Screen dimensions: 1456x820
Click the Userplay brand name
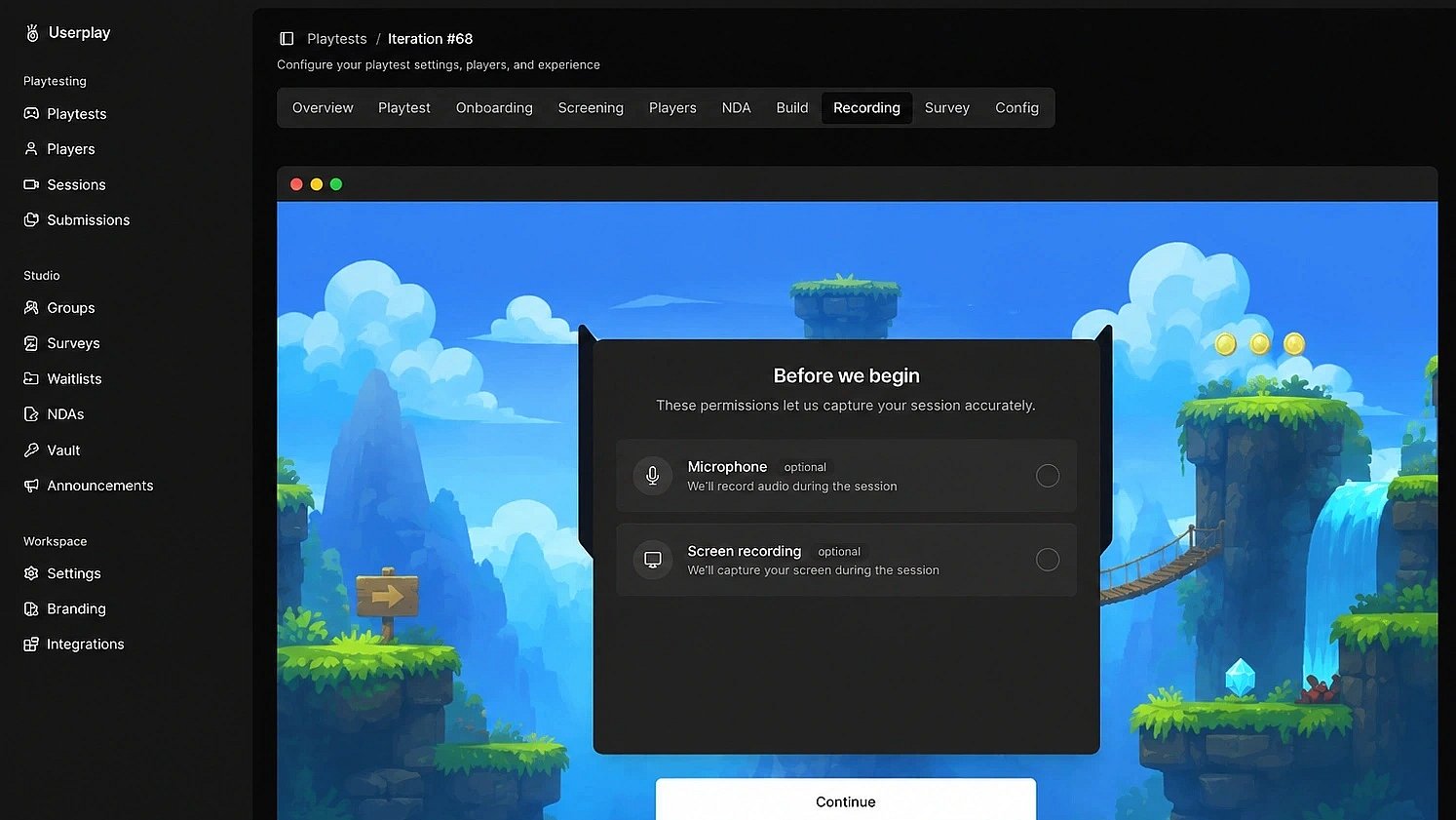pyautogui.click(x=79, y=33)
